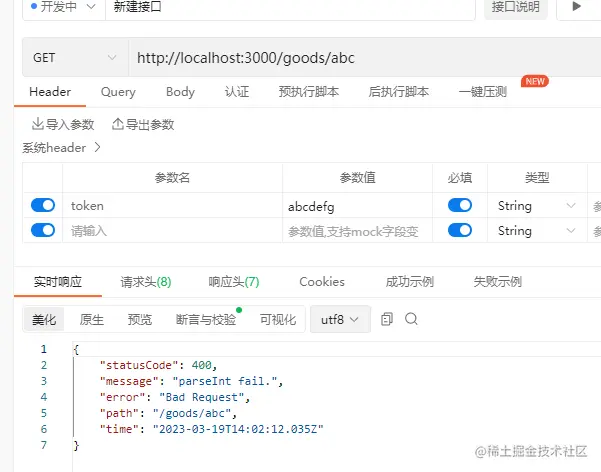Select the 失败示例 tab
Viewport: 601px width, 472px height.
(498, 282)
